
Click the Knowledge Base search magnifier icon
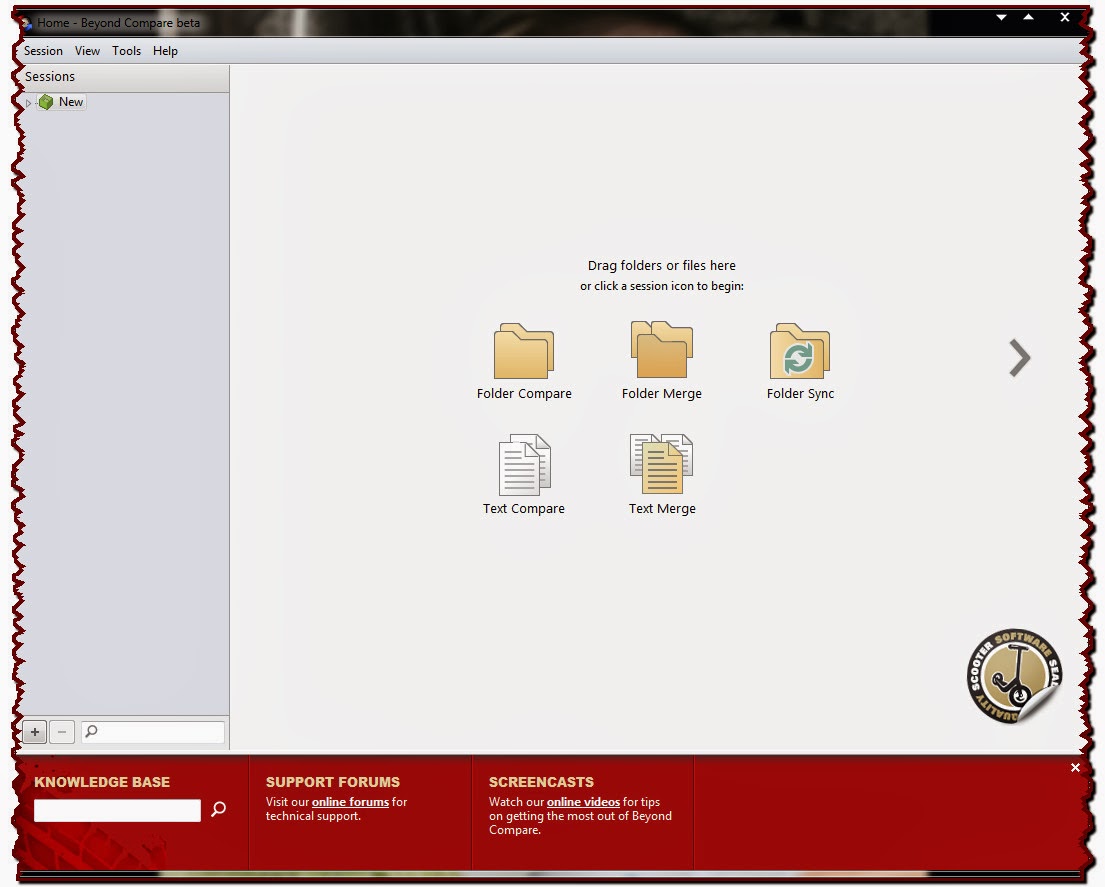[218, 809]
